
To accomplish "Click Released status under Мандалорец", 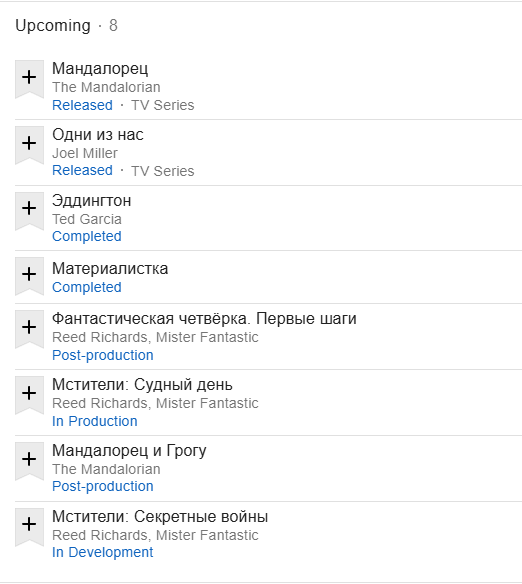I will (x=82, y=105).
